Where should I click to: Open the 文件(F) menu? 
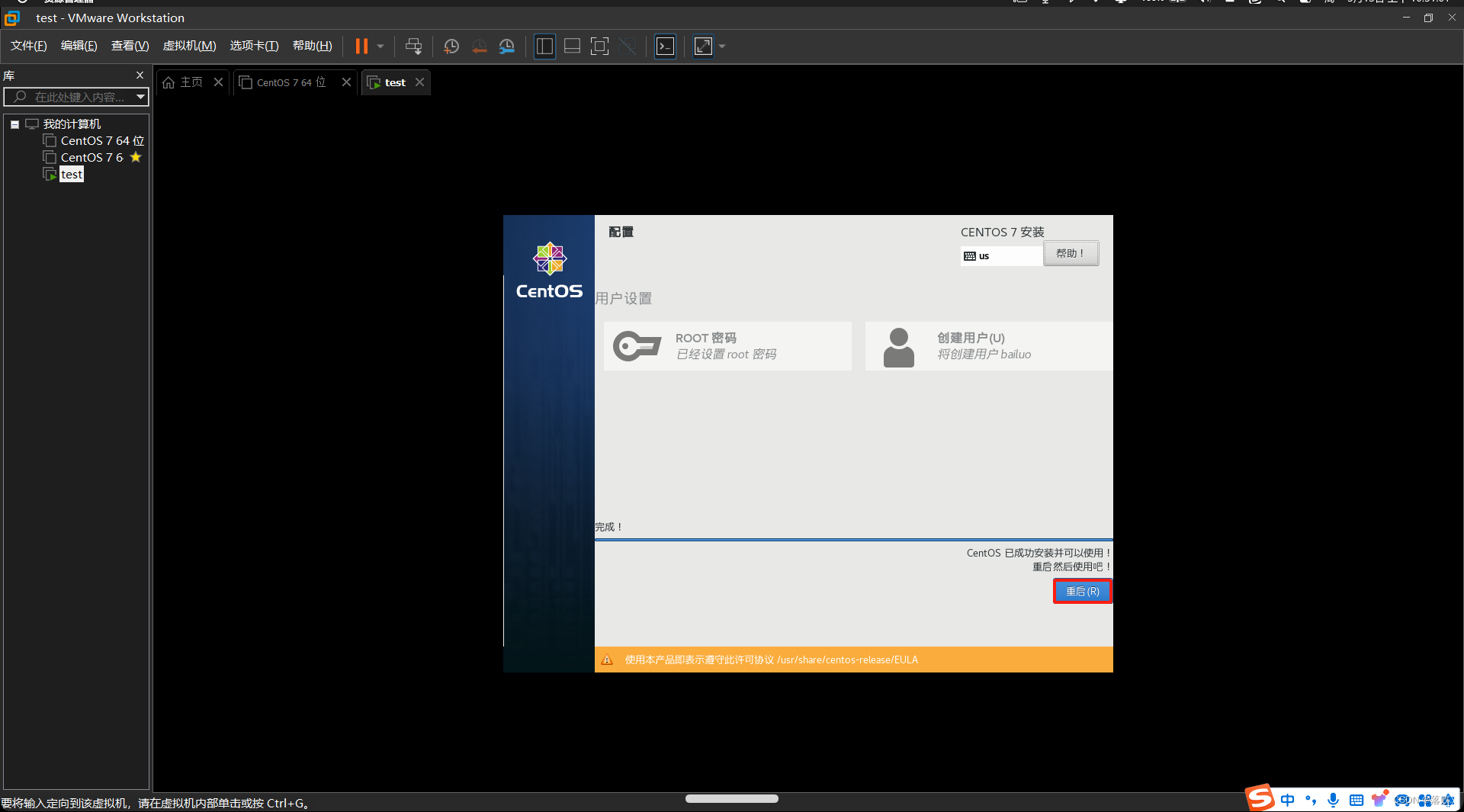click(28, 46)
